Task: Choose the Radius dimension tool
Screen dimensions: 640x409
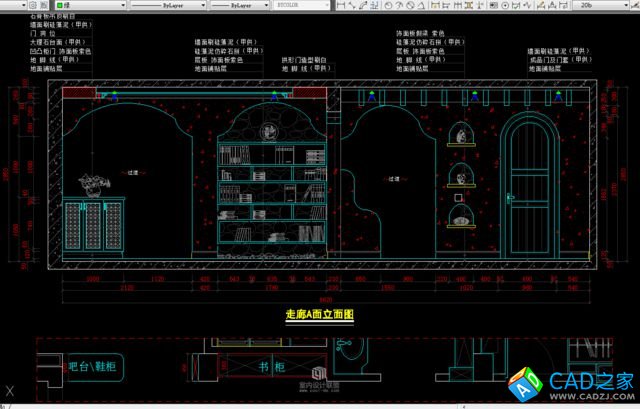Action: click(388, 5)
